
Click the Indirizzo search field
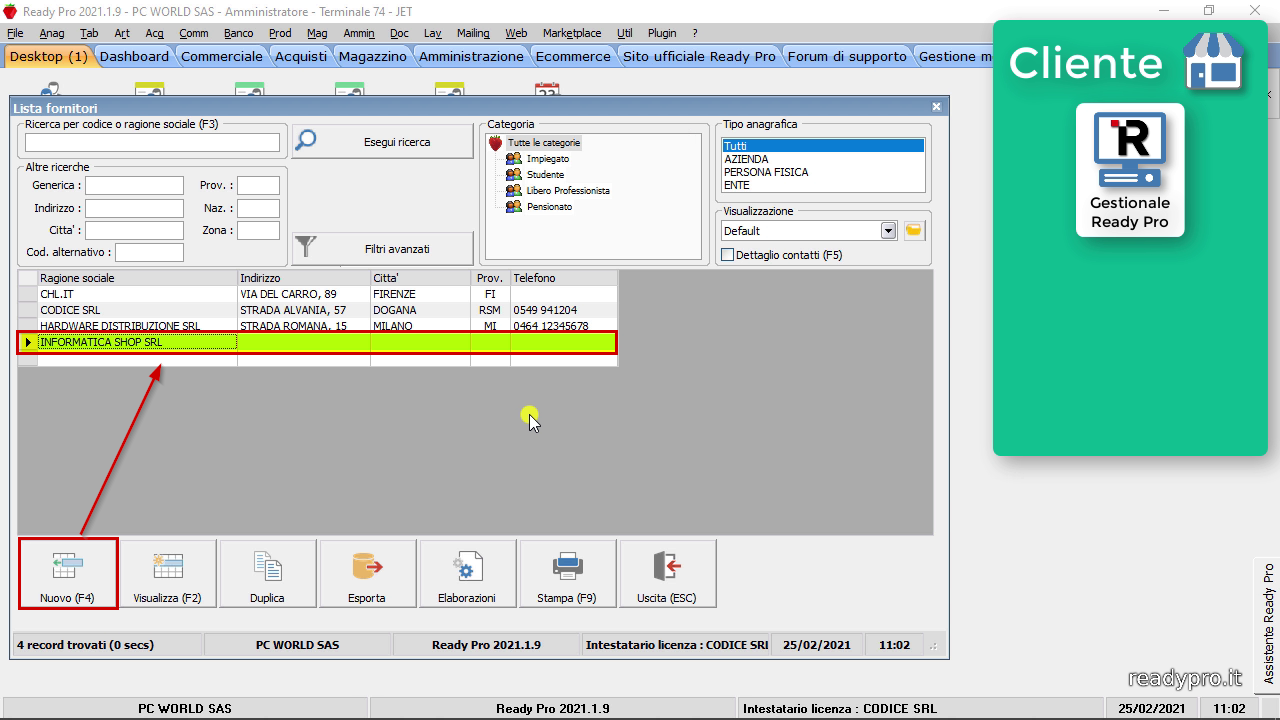coord(134,208)
